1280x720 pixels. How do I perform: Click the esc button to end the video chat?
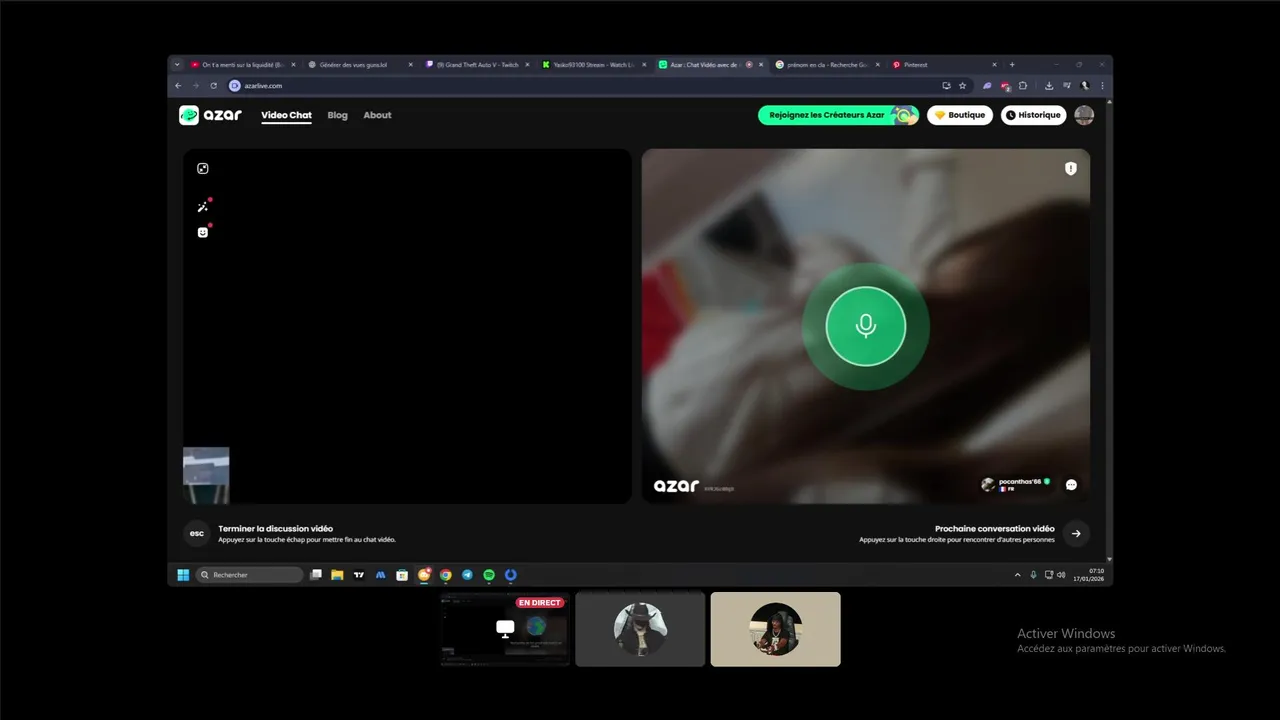pos(197,533)
